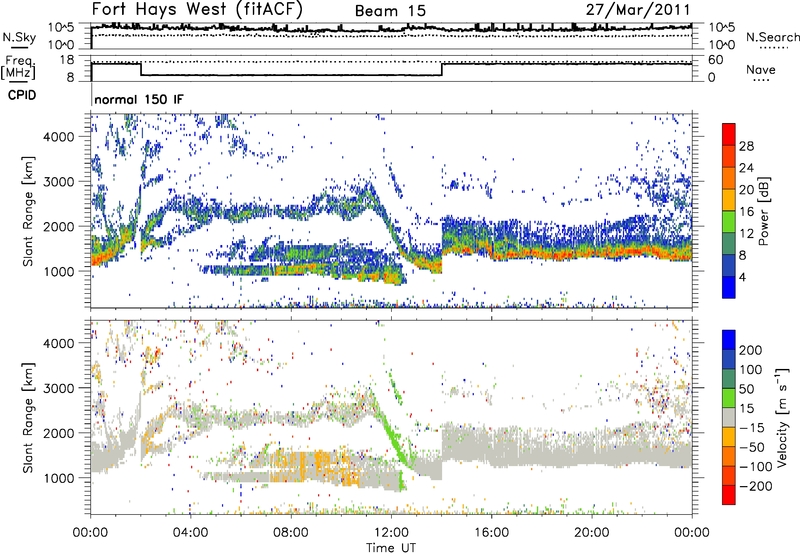Click the 'Freq. [MHz]' axis label
The width and height of the screenshot is (800, 554).
(18, 67)
